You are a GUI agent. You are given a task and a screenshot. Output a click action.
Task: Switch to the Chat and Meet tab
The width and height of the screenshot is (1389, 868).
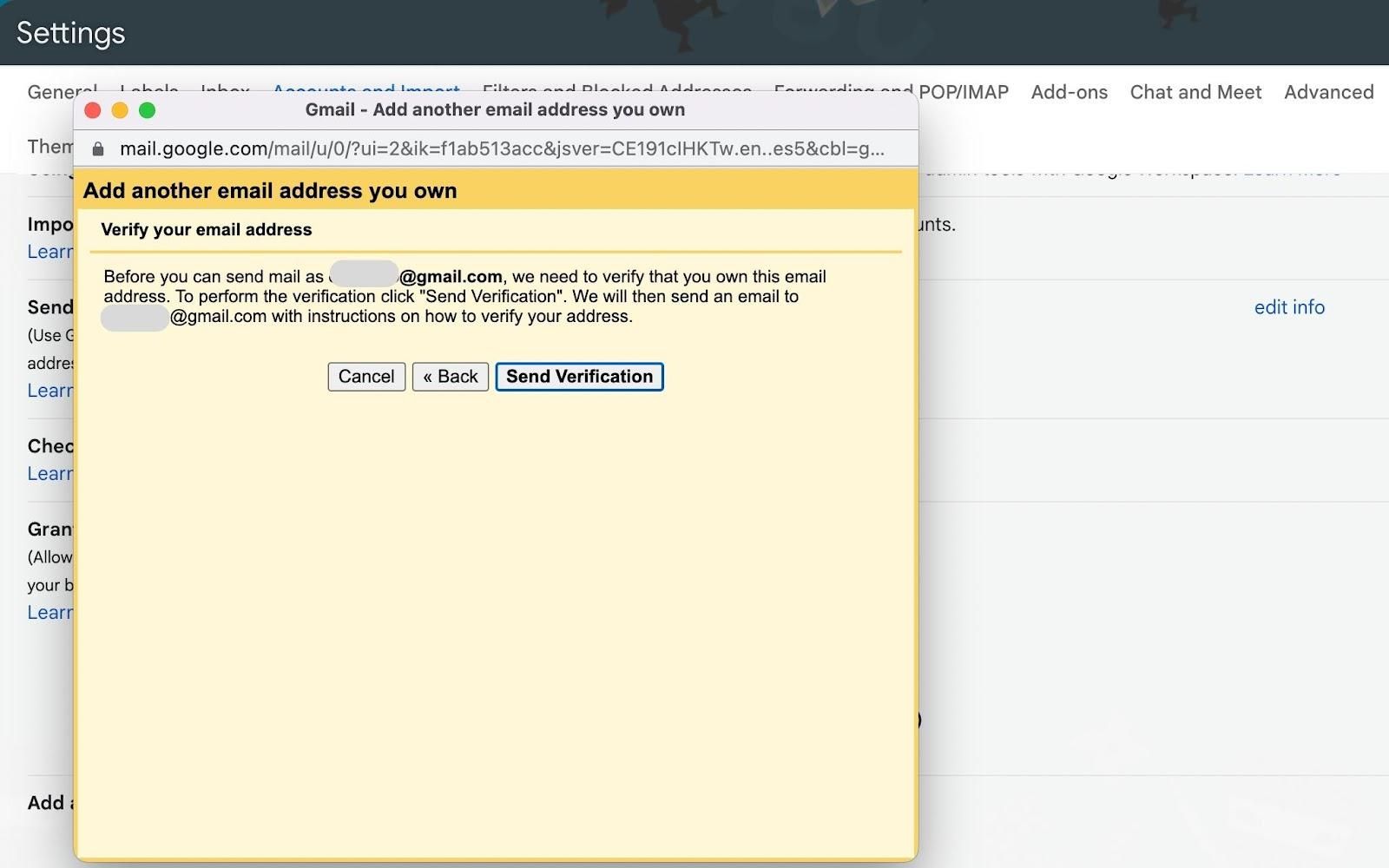click(x=1195, y=92)
